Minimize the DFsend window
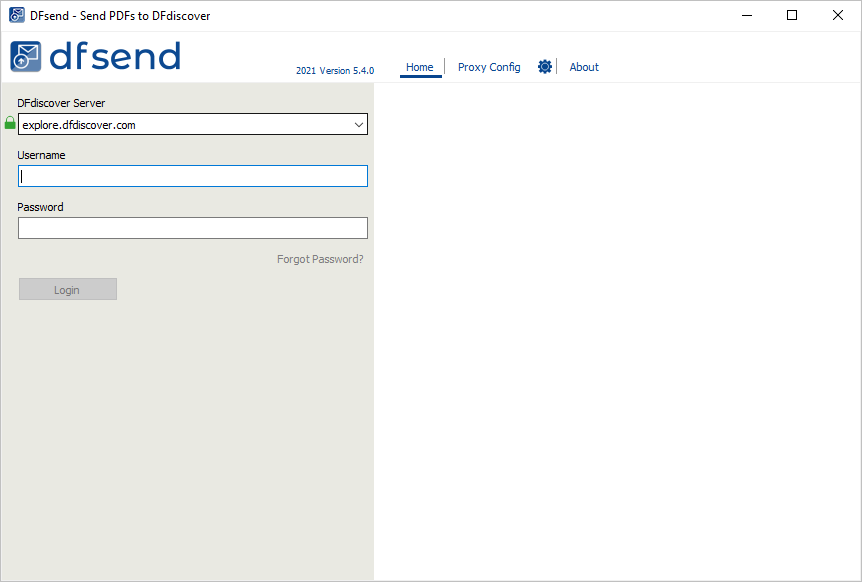Screen dimensions: 862x582 tap(747, 15)
